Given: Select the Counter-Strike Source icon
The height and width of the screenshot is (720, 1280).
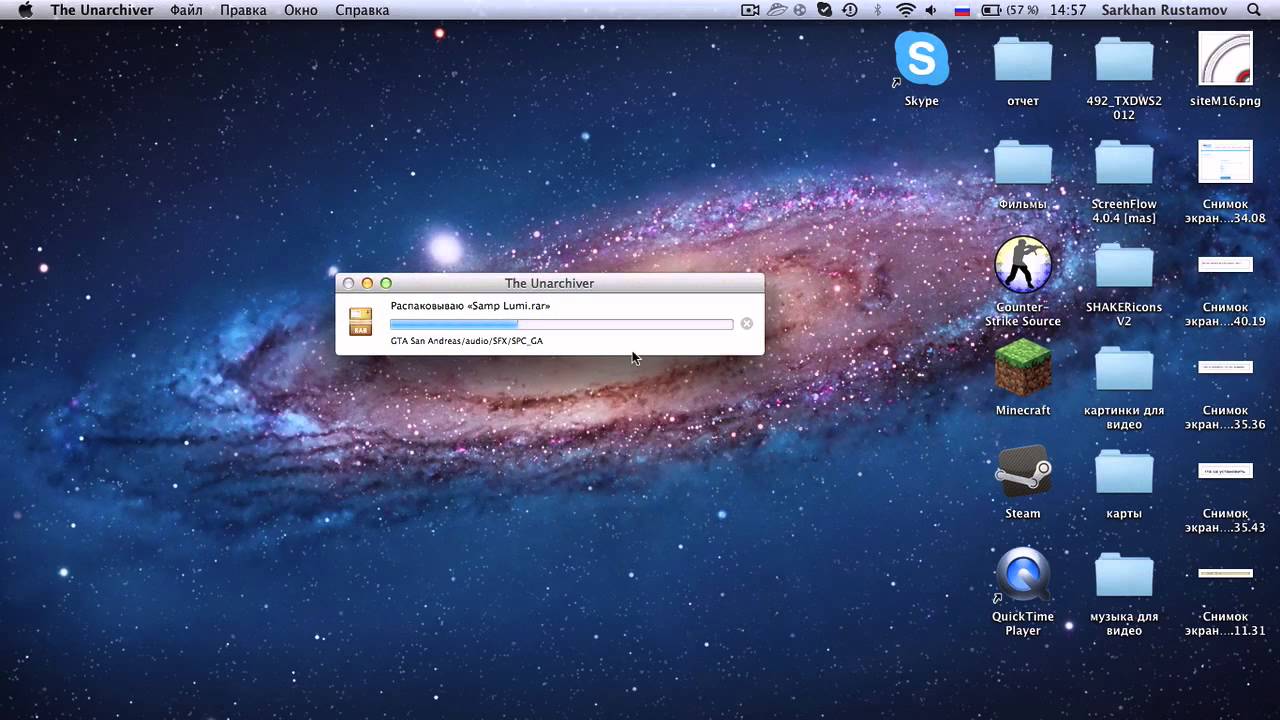Looking at the screenshot, I should 1023,265.
